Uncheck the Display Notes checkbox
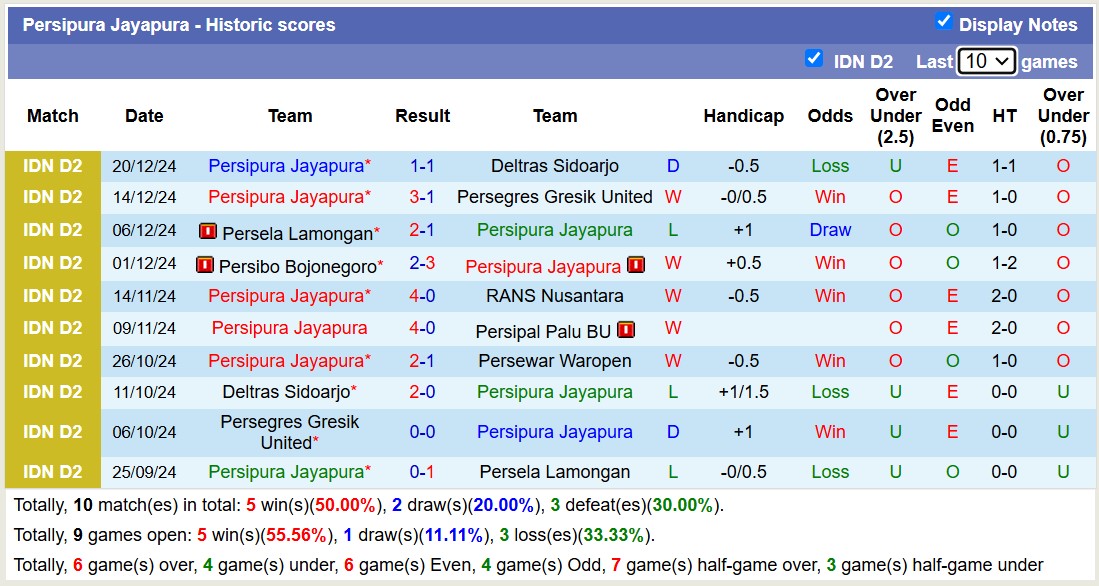1099x586 pixels. point(943,21)
